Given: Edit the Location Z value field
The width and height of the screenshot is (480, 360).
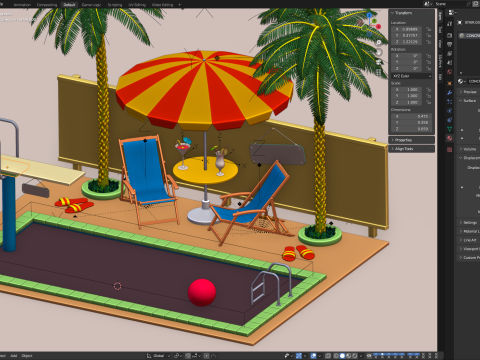Looking at the screenshot, I should pos(407,42).
